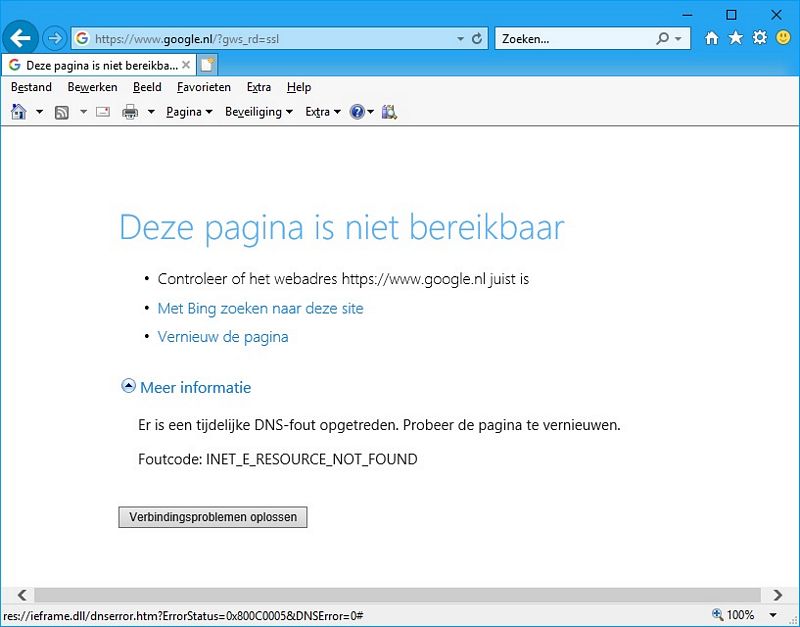
Task: Click the status bar res://ieframe.dll URL text
Action: pyautogui.click(x=183, y=615)
